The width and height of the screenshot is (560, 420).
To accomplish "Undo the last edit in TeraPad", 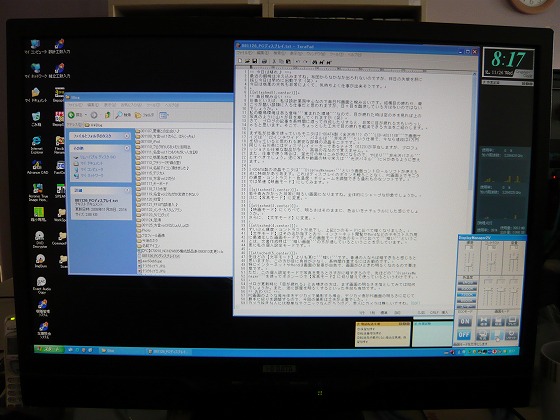I will [x=298, y=61].
